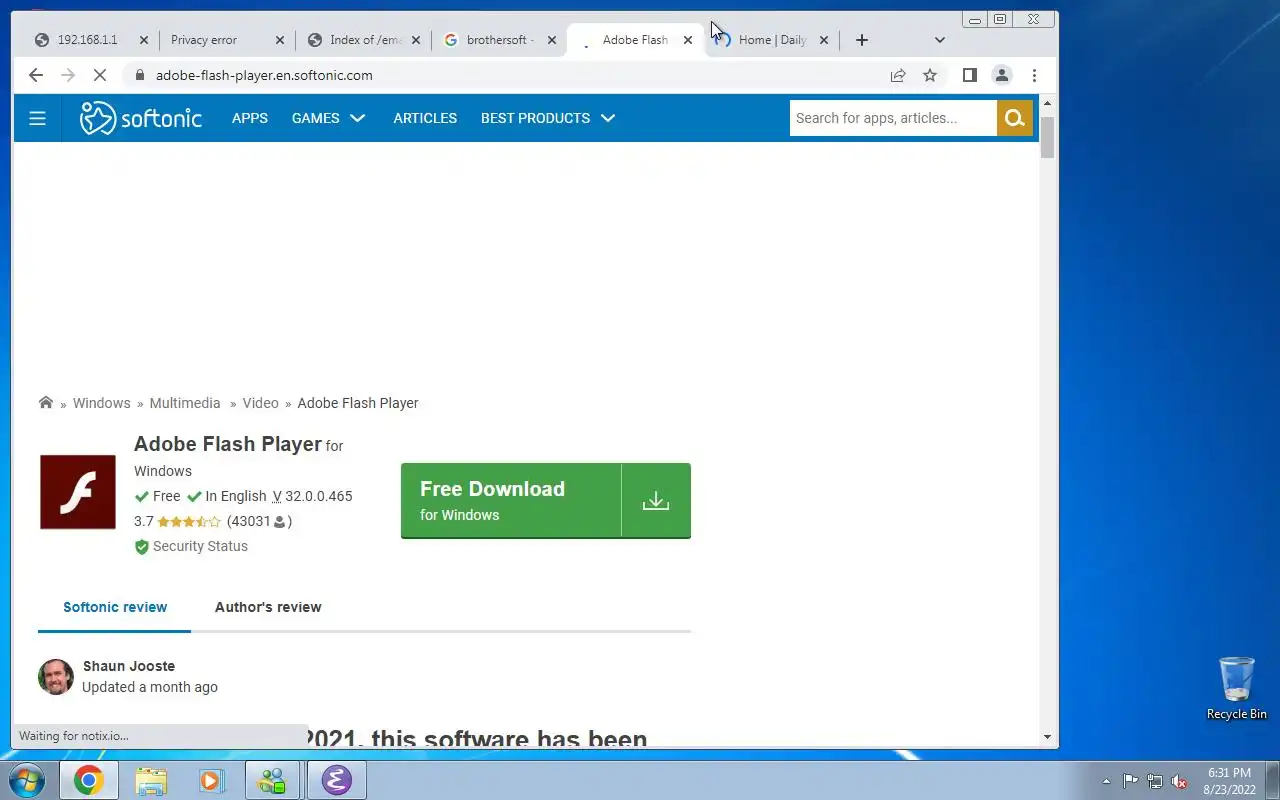Click the star rating display

pos(189,522)
